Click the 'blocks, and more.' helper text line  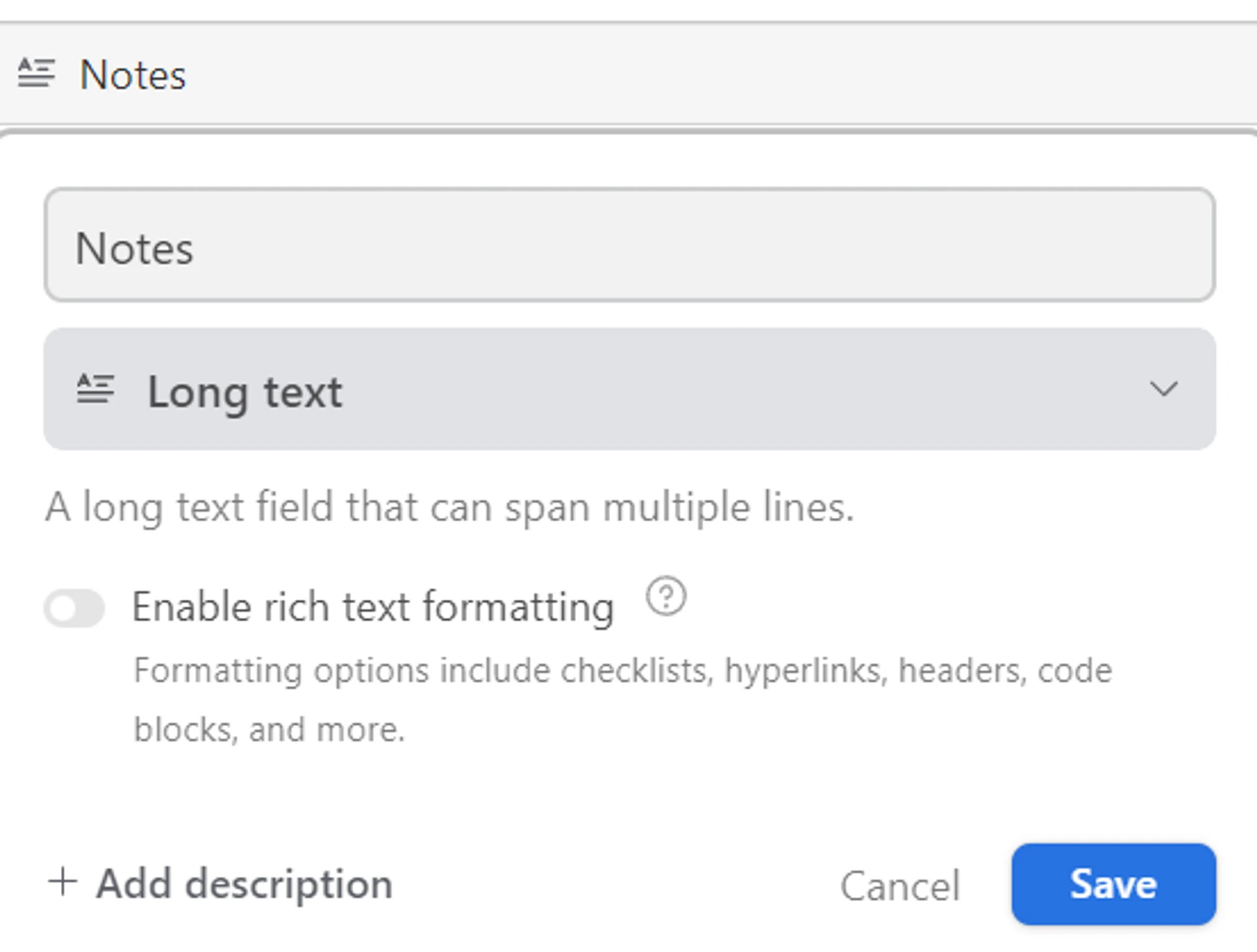(269, 729)
